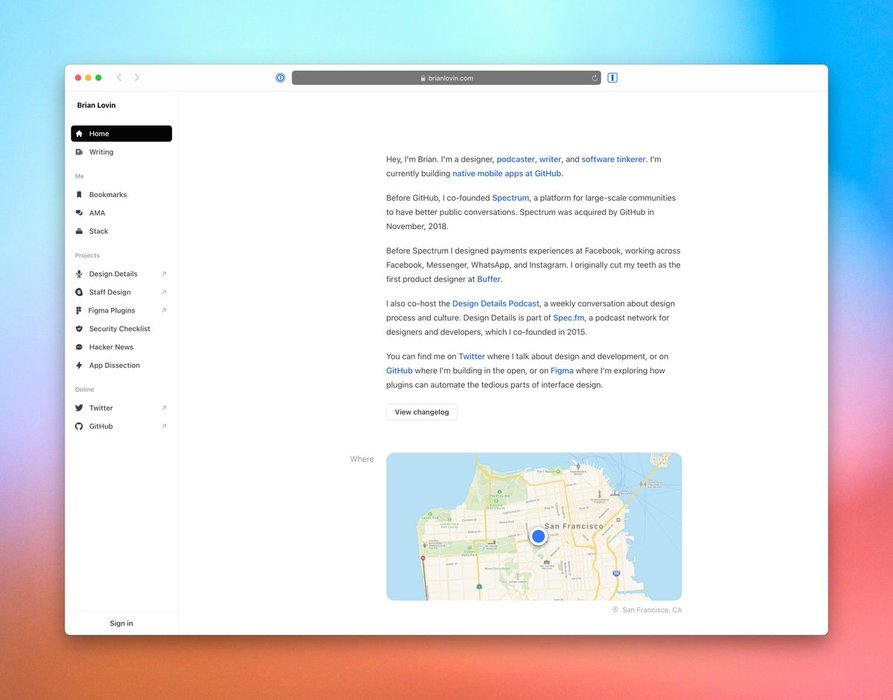Click the AMA chat bubbles icon
This screenshot has width=893, height=700.
click(x=79, y=213)
